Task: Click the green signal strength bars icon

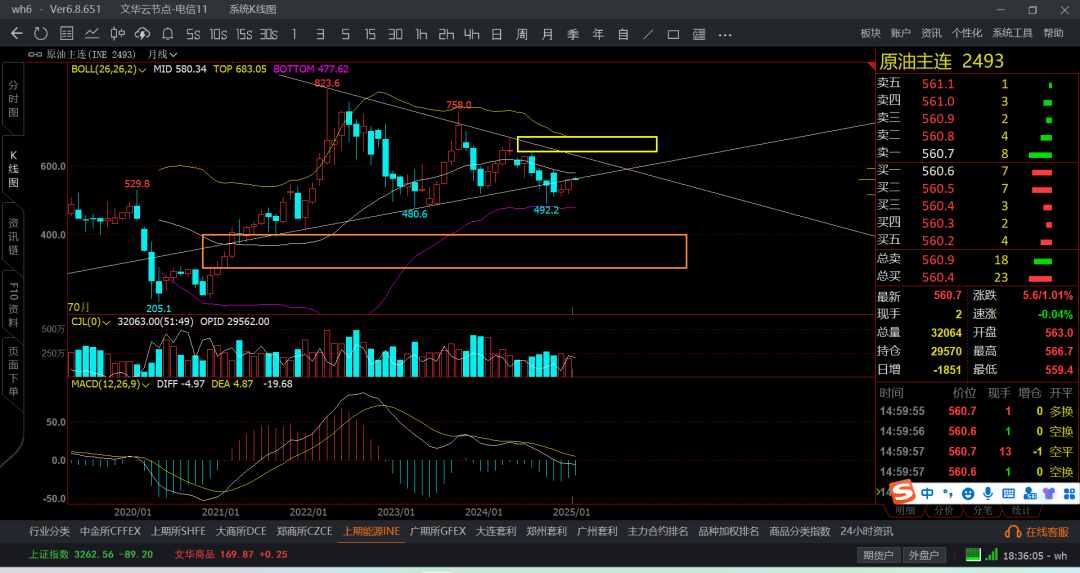Action: click(x=991, y=554)
